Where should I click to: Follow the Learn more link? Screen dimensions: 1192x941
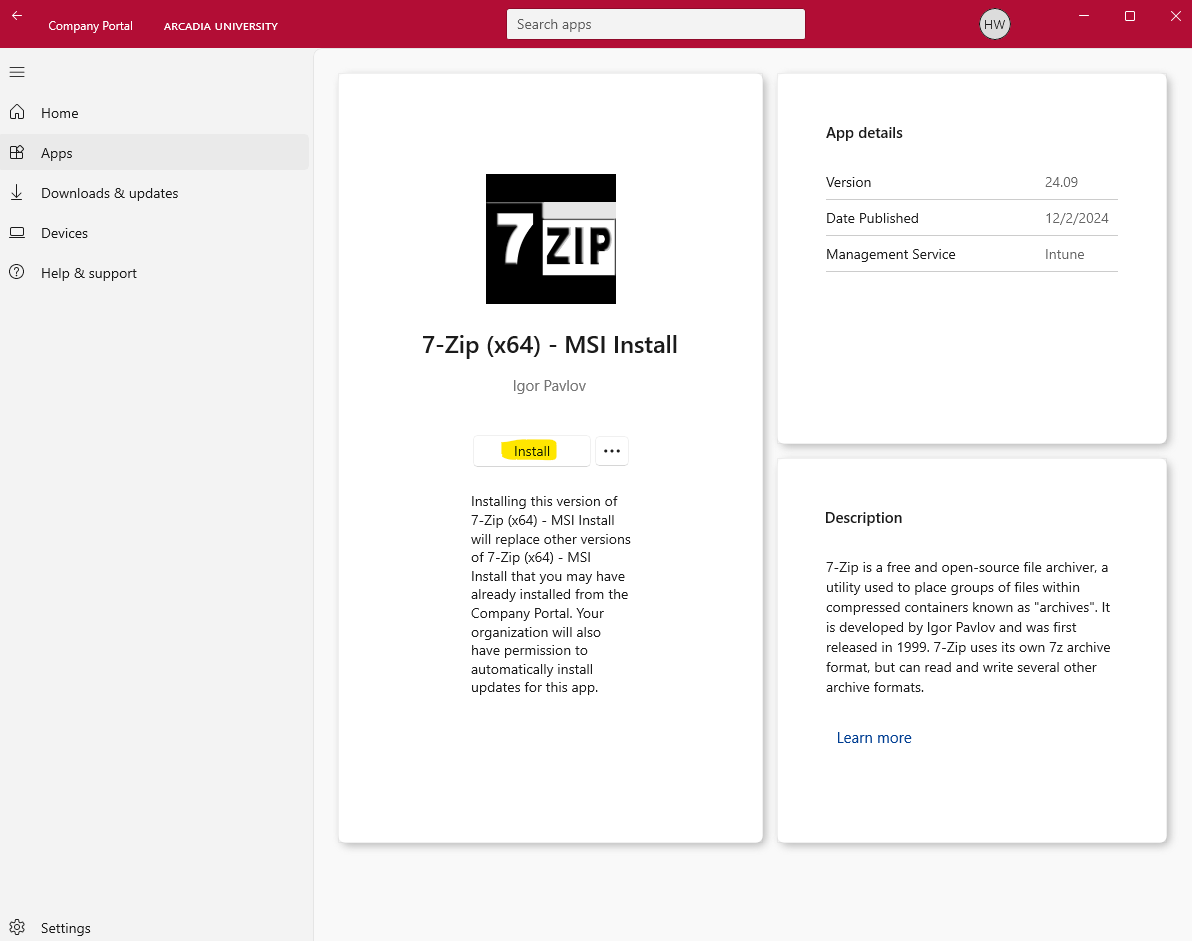point(873,737)
